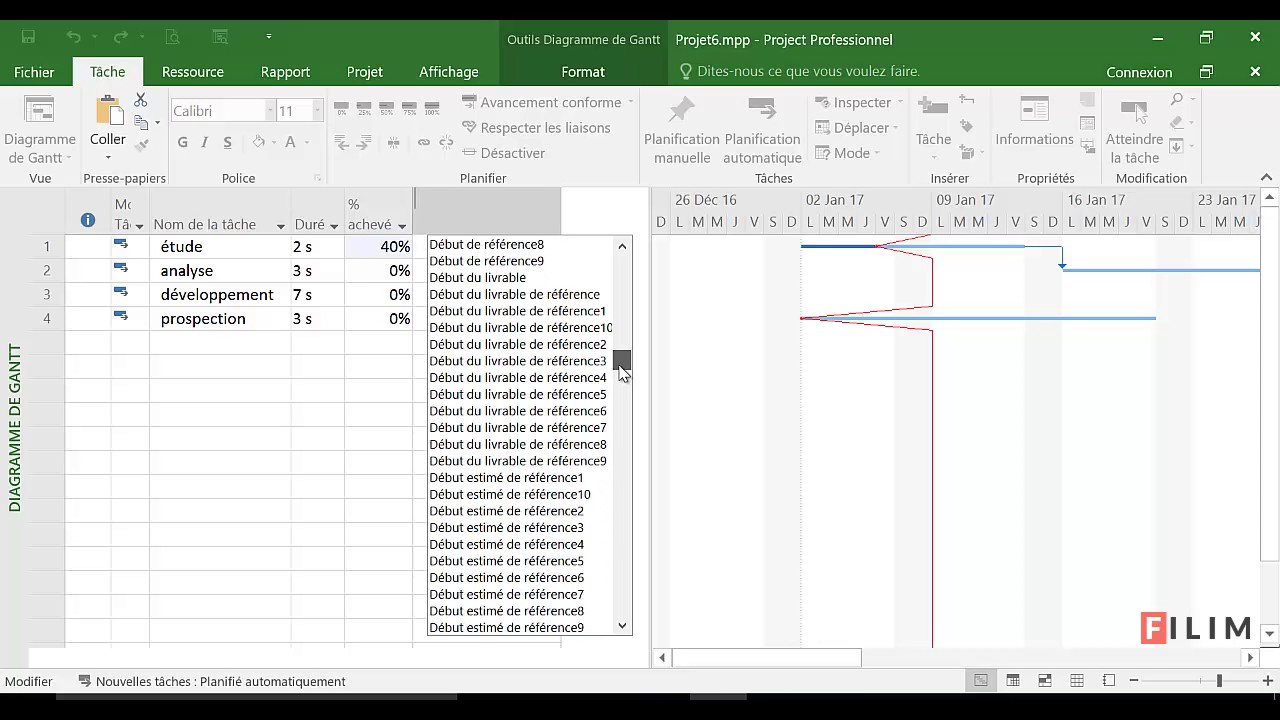Switch to the Affichage tab
Image resolution: width=1280 pixels, height=720 pixels.
point(449,72)
